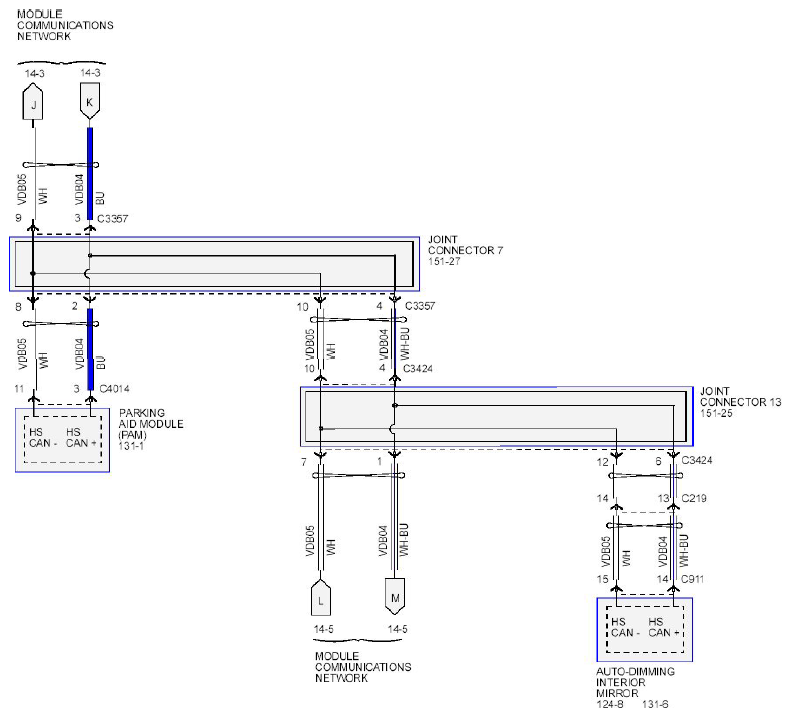Click the bottom Module Communications Network label
Viewport: 791px width, 717px height.
coord(363,666)
